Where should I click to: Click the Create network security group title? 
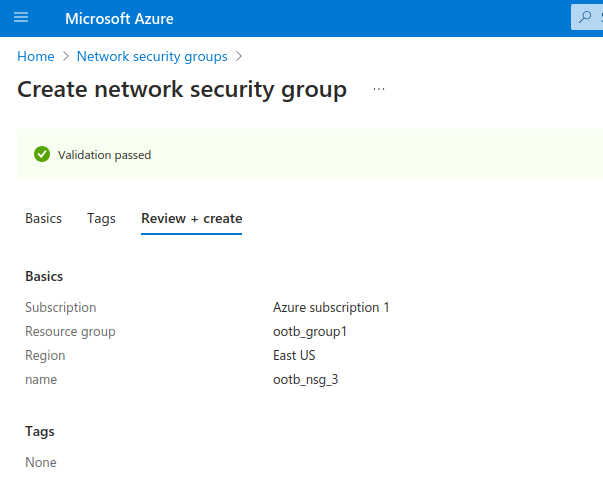pyautogui.click(x=182, y=90)
